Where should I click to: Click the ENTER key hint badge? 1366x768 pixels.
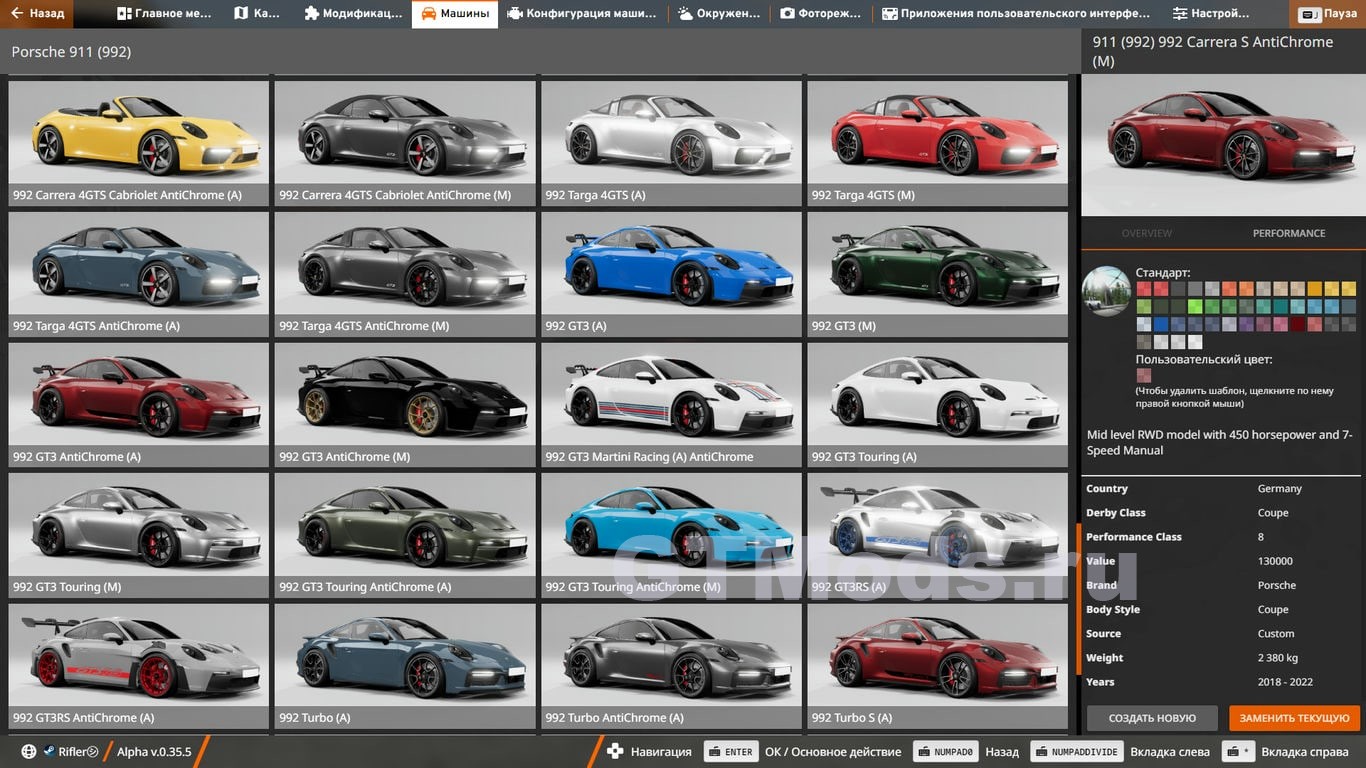point(731,752)
